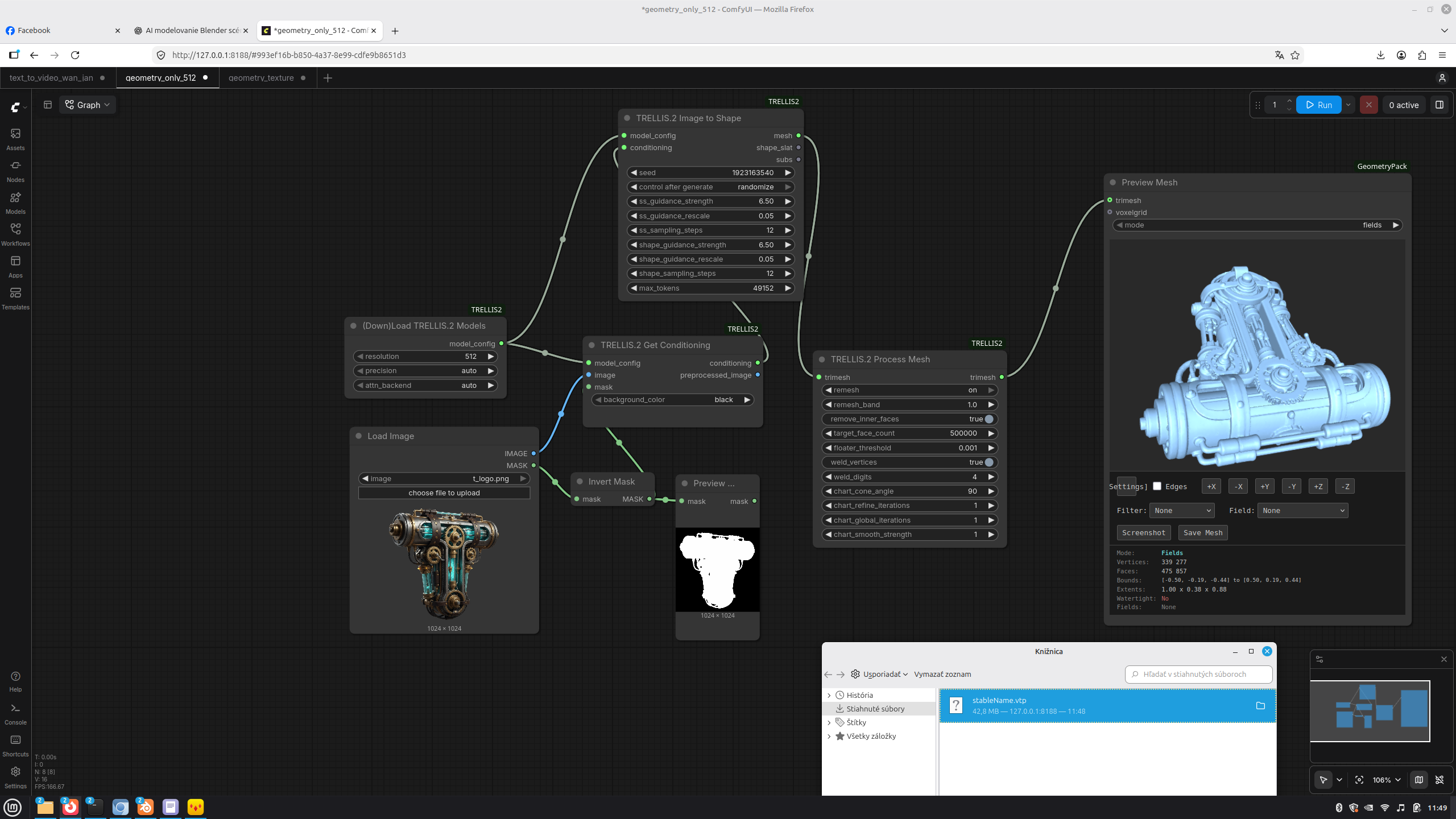The image size is (1456, 819).
Task: Open the Filter dropdown in Preview Mesh
Action: coord(1182,511)
